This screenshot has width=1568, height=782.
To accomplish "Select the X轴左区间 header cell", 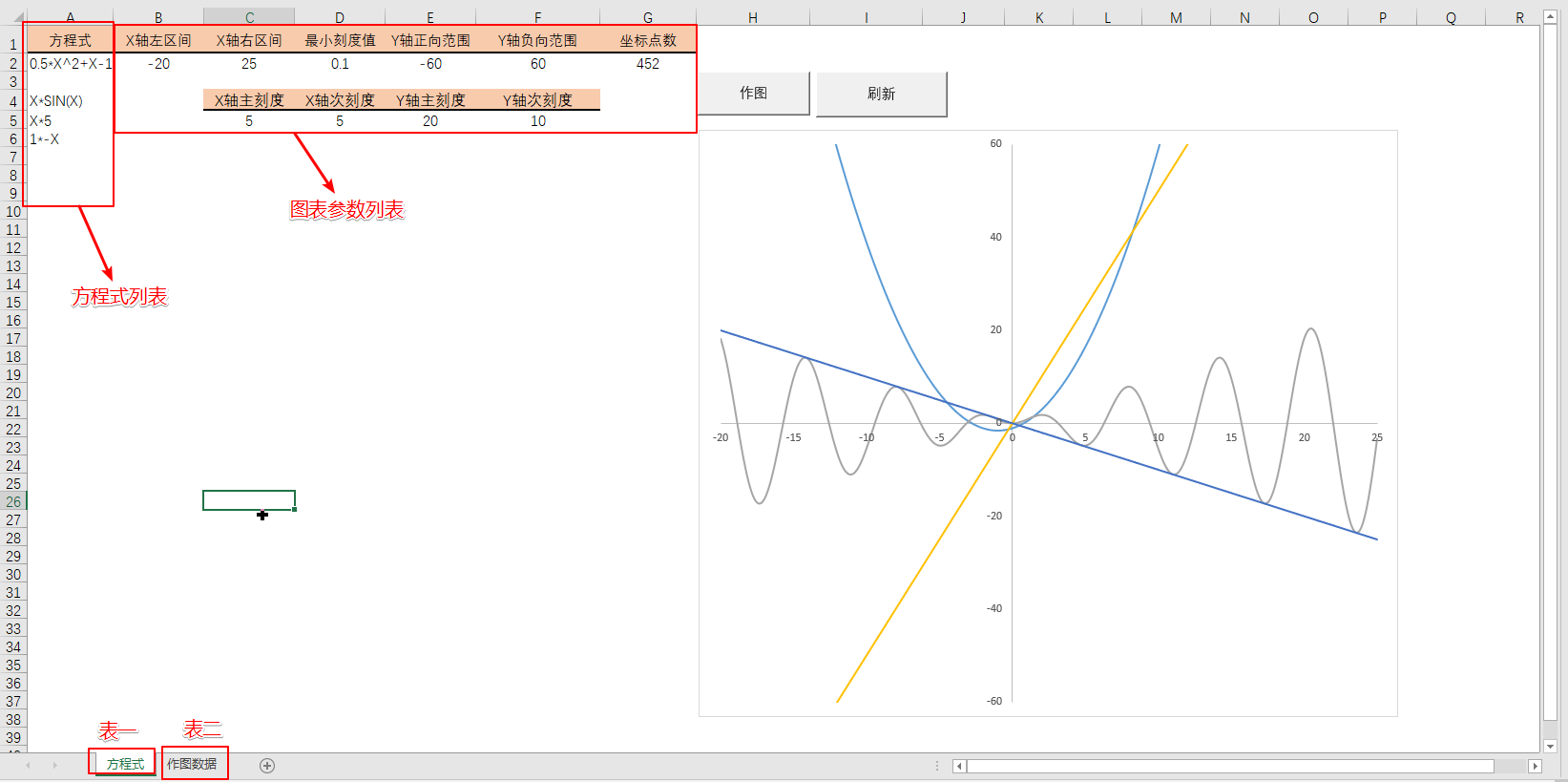I will 158,40.
